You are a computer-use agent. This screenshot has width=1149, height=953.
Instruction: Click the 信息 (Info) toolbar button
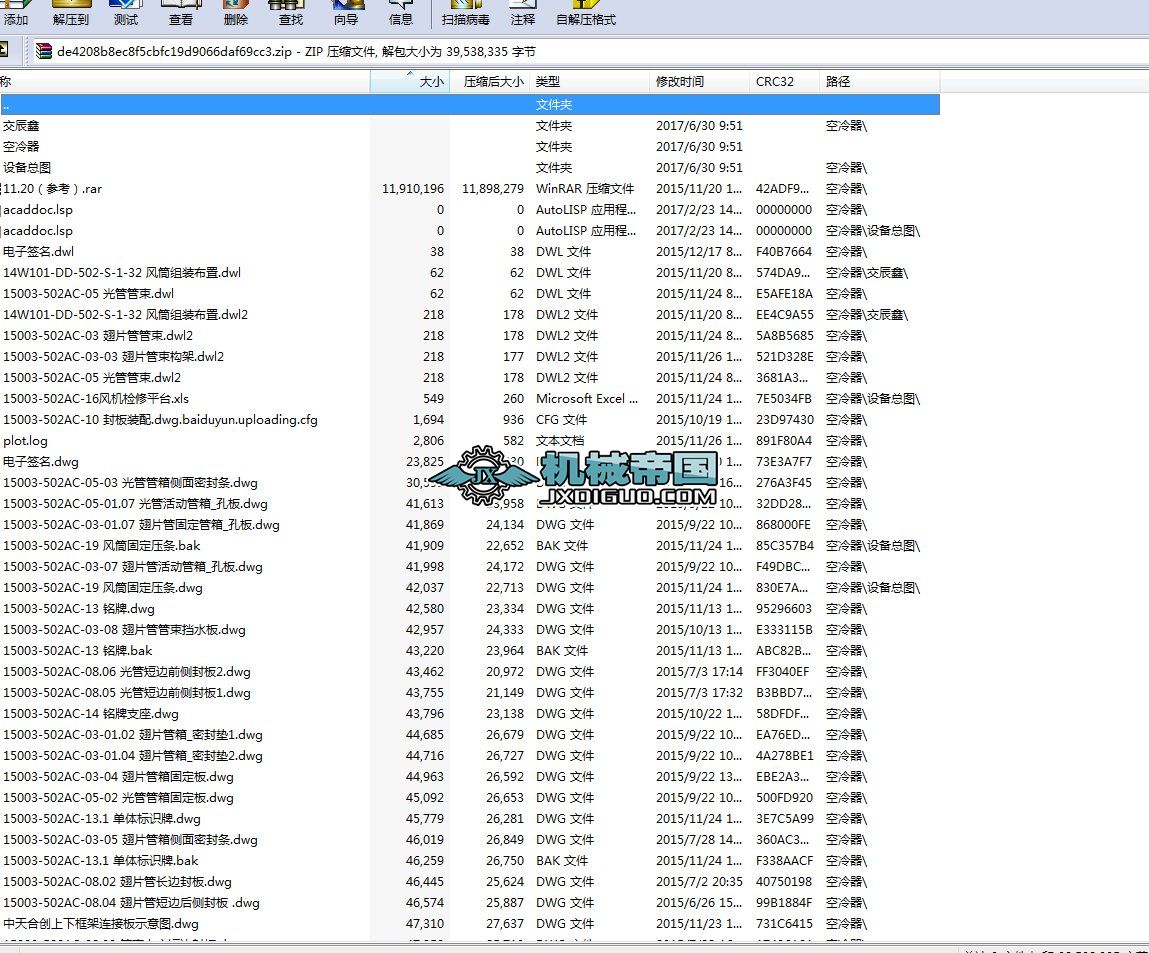tap(401, 13)
